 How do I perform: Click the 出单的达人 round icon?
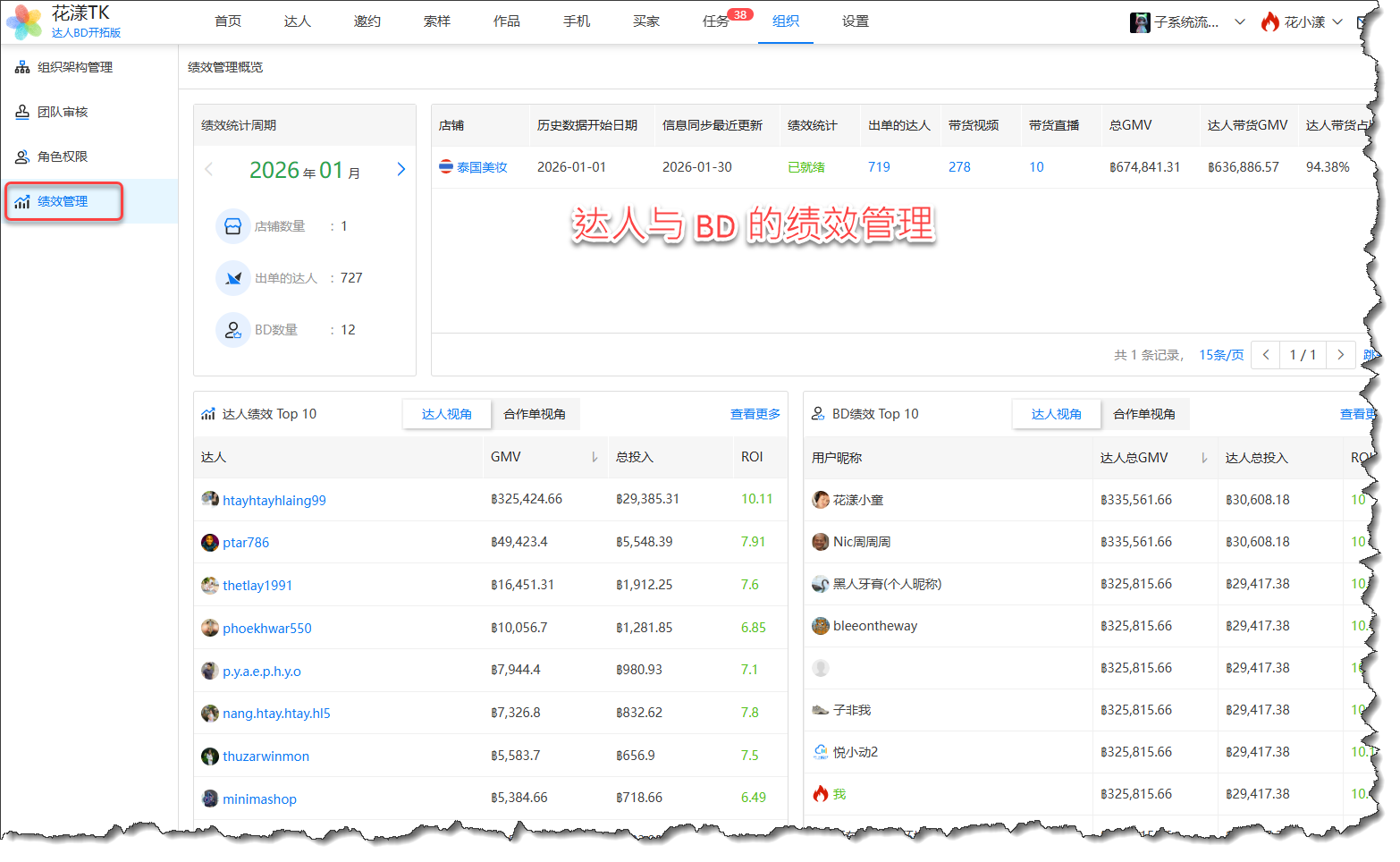point(232,278)
